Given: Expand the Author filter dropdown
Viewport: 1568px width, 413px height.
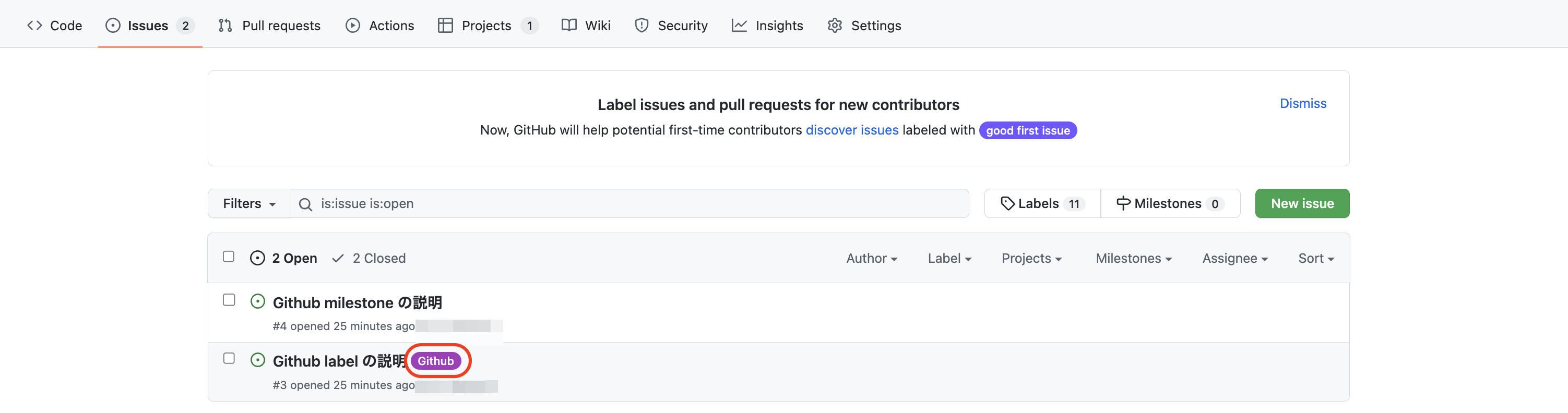Looking at the screenshot, I should coord(871,259).
